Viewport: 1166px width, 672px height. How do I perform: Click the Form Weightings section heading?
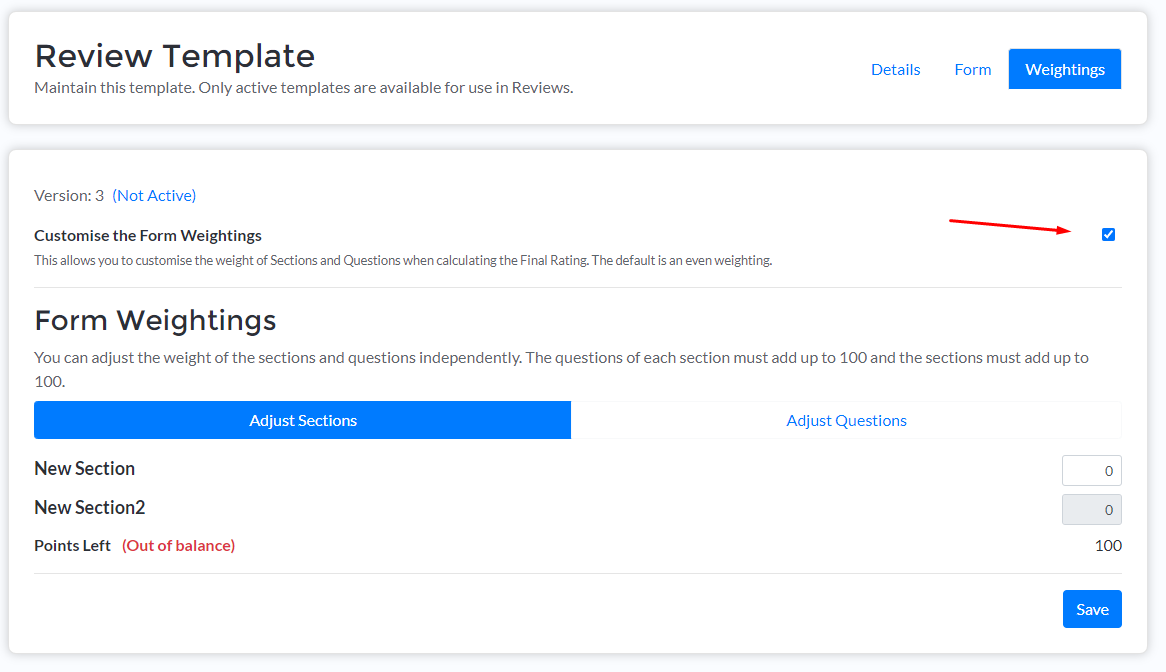coord(155,321)
